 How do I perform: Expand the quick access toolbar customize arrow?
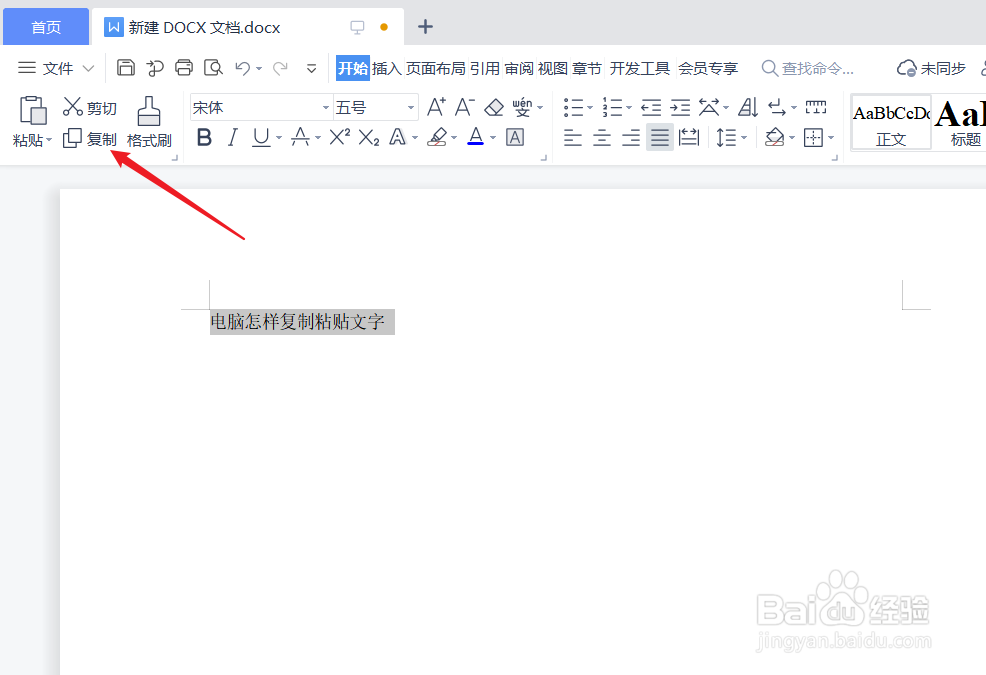(311, 68)
